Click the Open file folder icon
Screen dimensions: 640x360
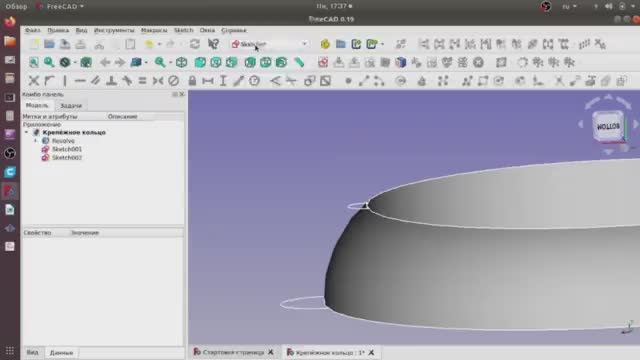[x=49, y=44]
